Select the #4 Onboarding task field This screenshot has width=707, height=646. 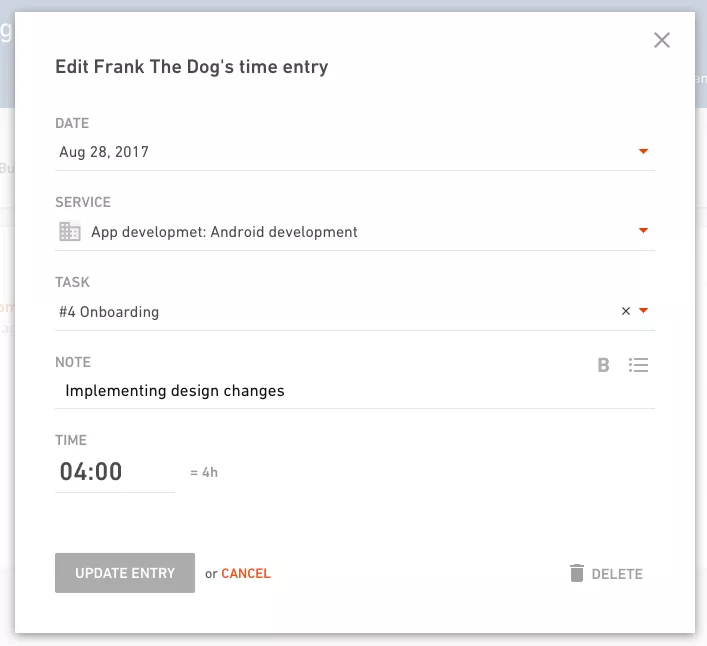click(354, 311)
